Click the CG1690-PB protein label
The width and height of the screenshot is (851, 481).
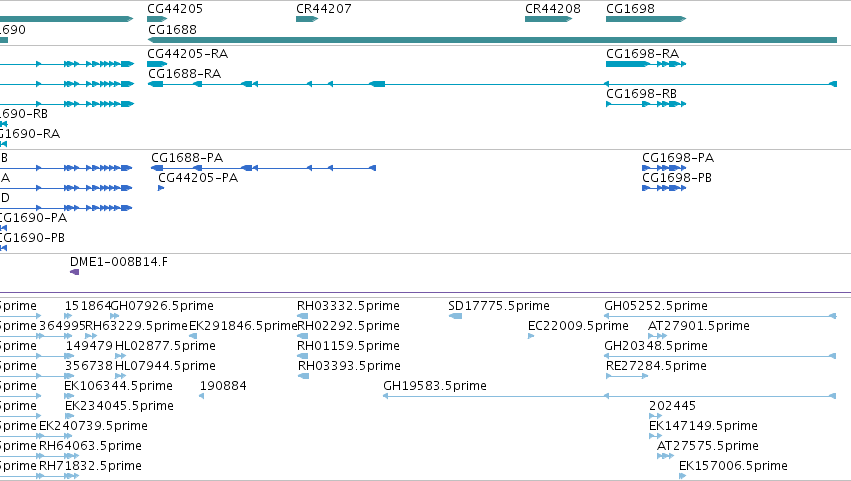coord(32,238)
